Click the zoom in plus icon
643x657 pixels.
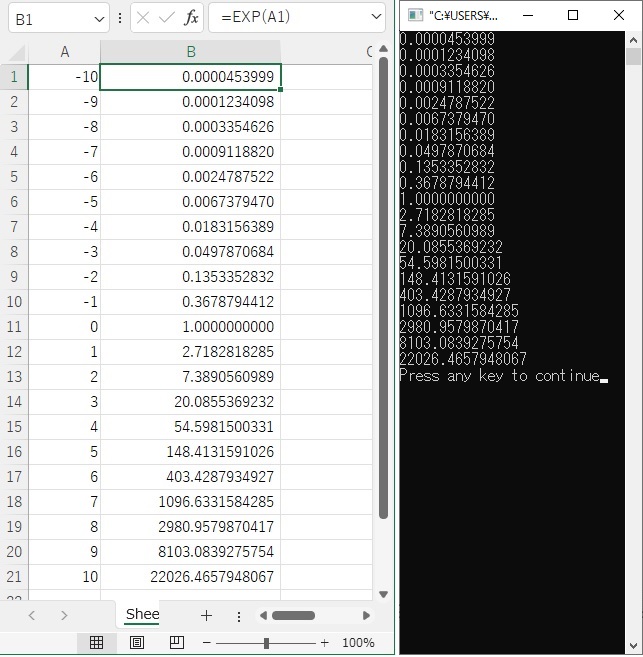click(324, 643)
